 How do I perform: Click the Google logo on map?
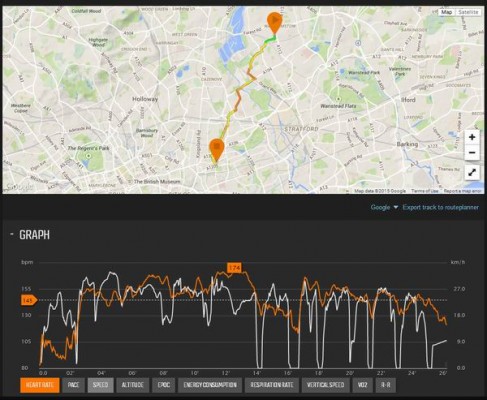point(20,187)
